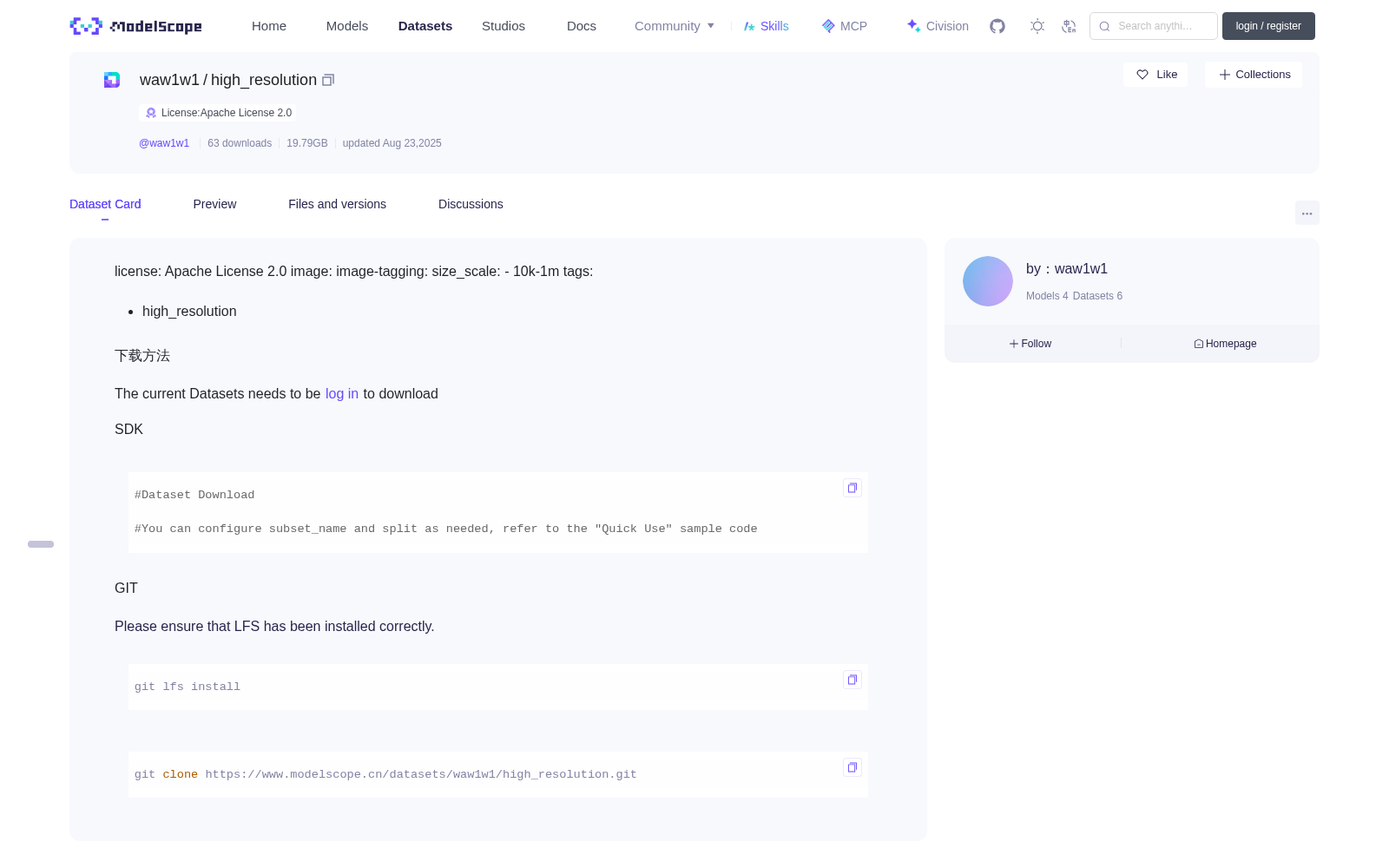Click the 19.79GB size text
This screenshot has width=1389, height=868.
pos(307,143)
